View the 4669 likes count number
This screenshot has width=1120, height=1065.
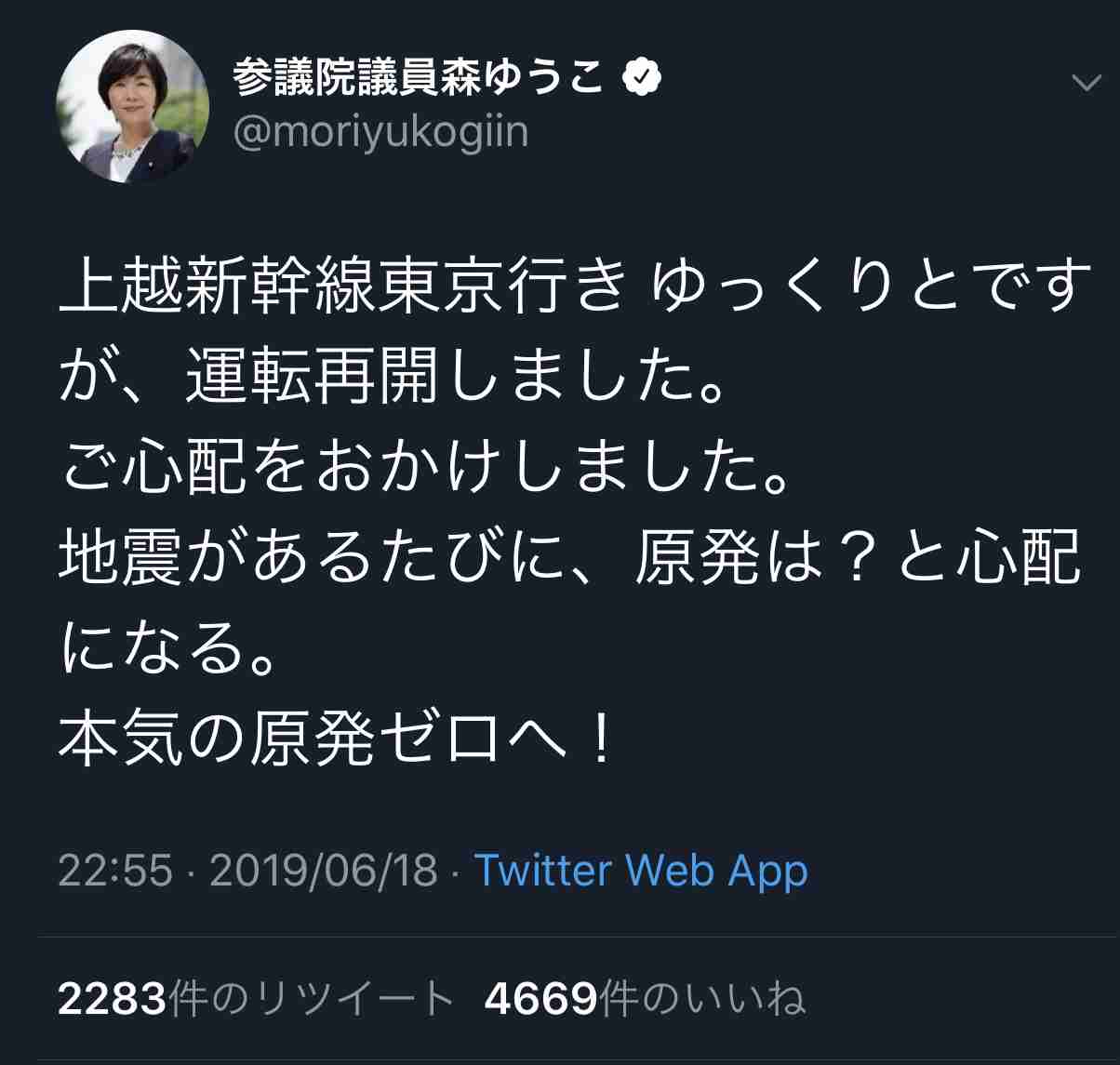pyautogui.click(x=540, y=1000)
